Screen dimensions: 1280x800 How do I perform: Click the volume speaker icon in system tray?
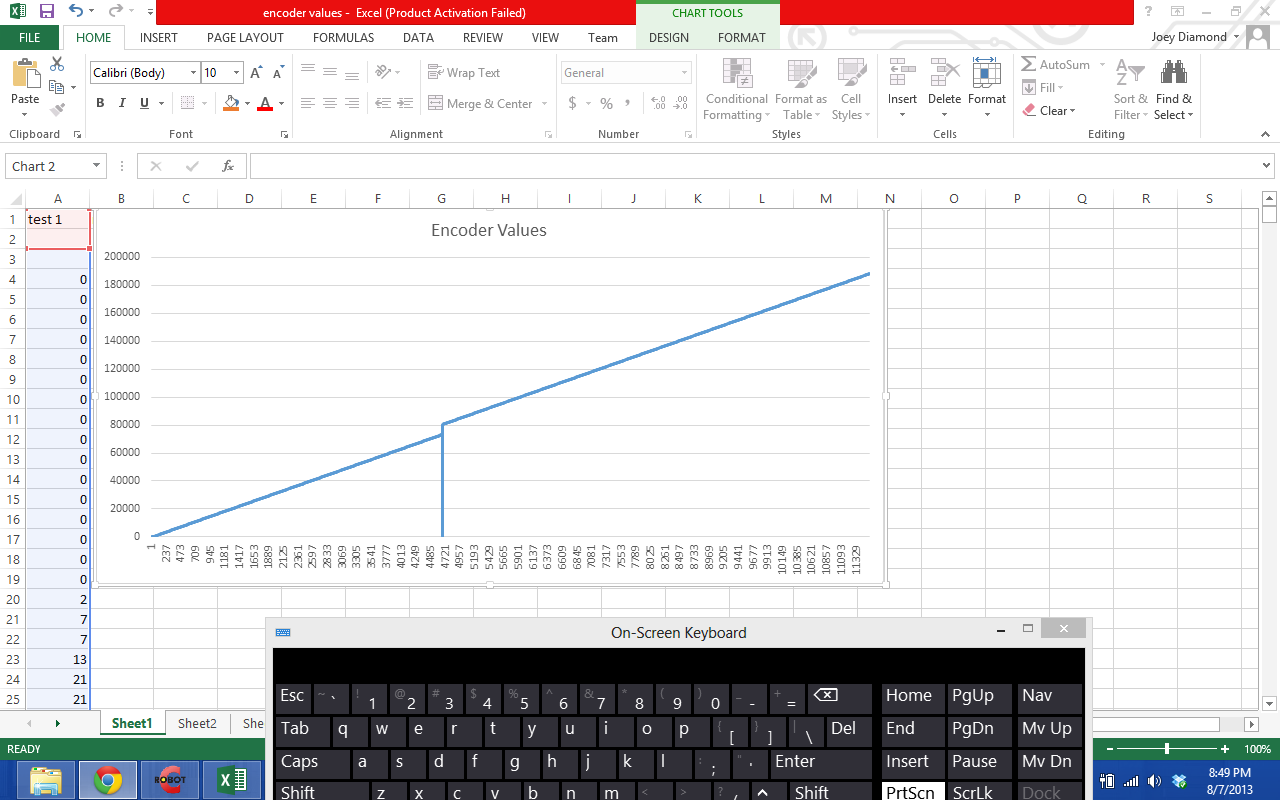(1155, 781)
